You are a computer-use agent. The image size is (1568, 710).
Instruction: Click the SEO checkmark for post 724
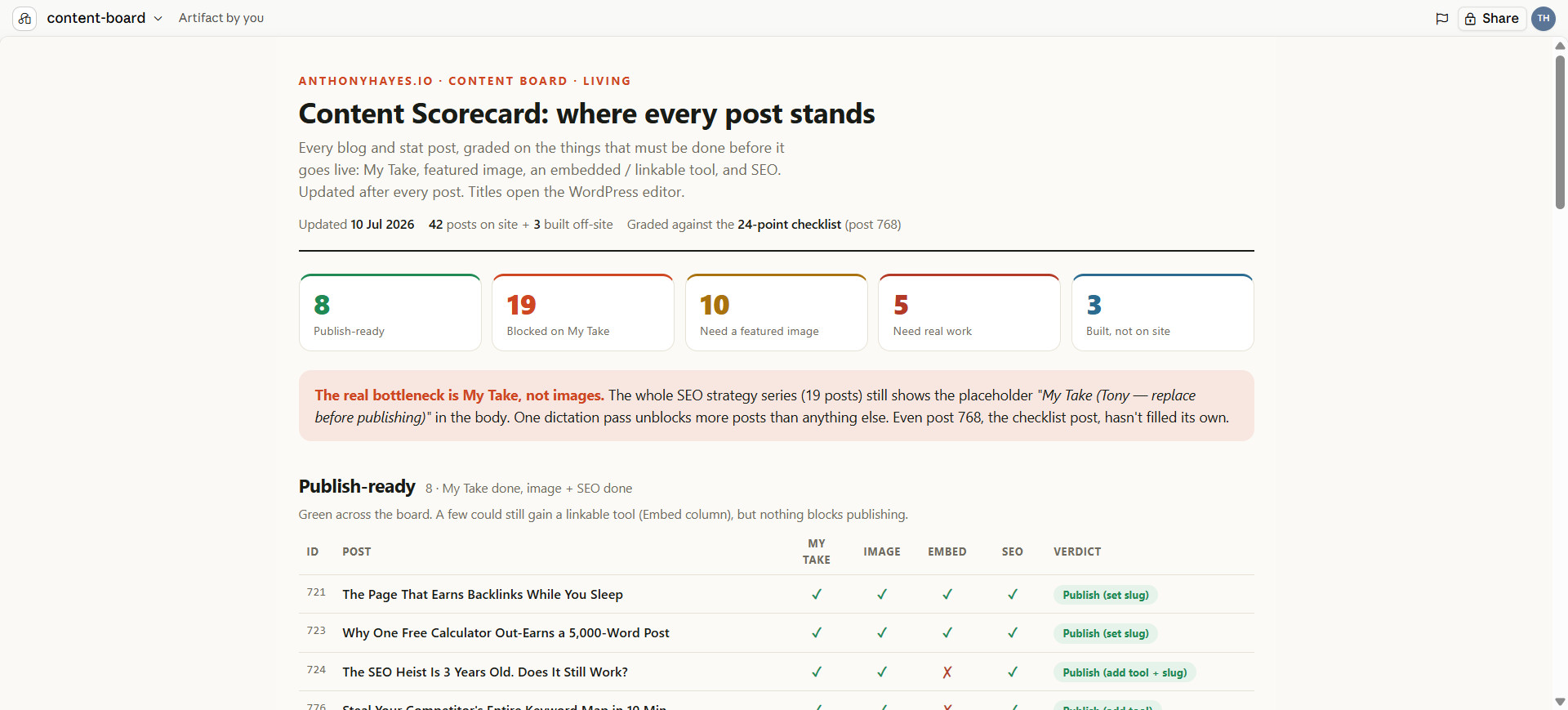click(1013, 672)
